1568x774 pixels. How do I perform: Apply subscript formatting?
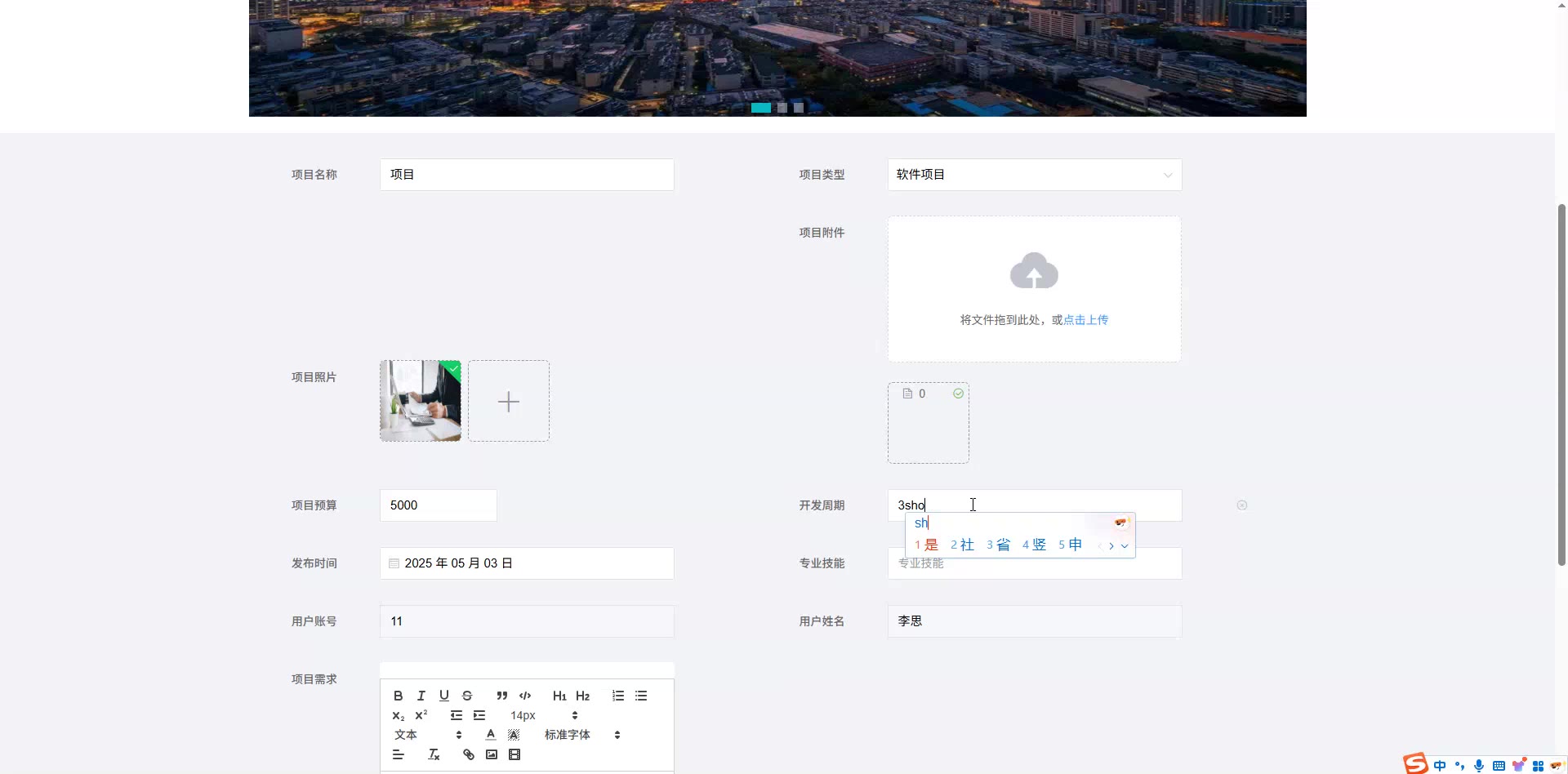398,715
